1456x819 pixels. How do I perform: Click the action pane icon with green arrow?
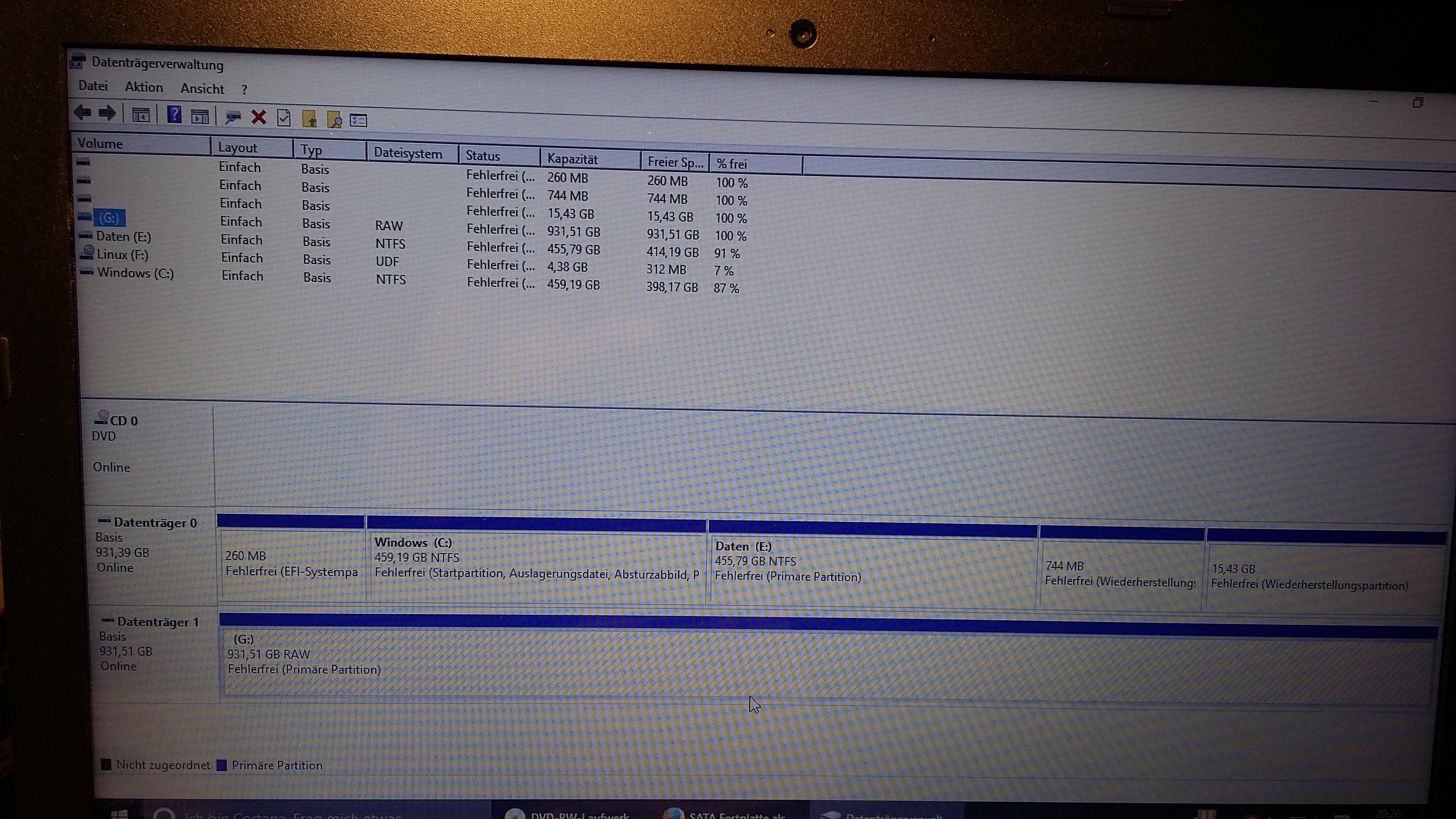[199, 116]
